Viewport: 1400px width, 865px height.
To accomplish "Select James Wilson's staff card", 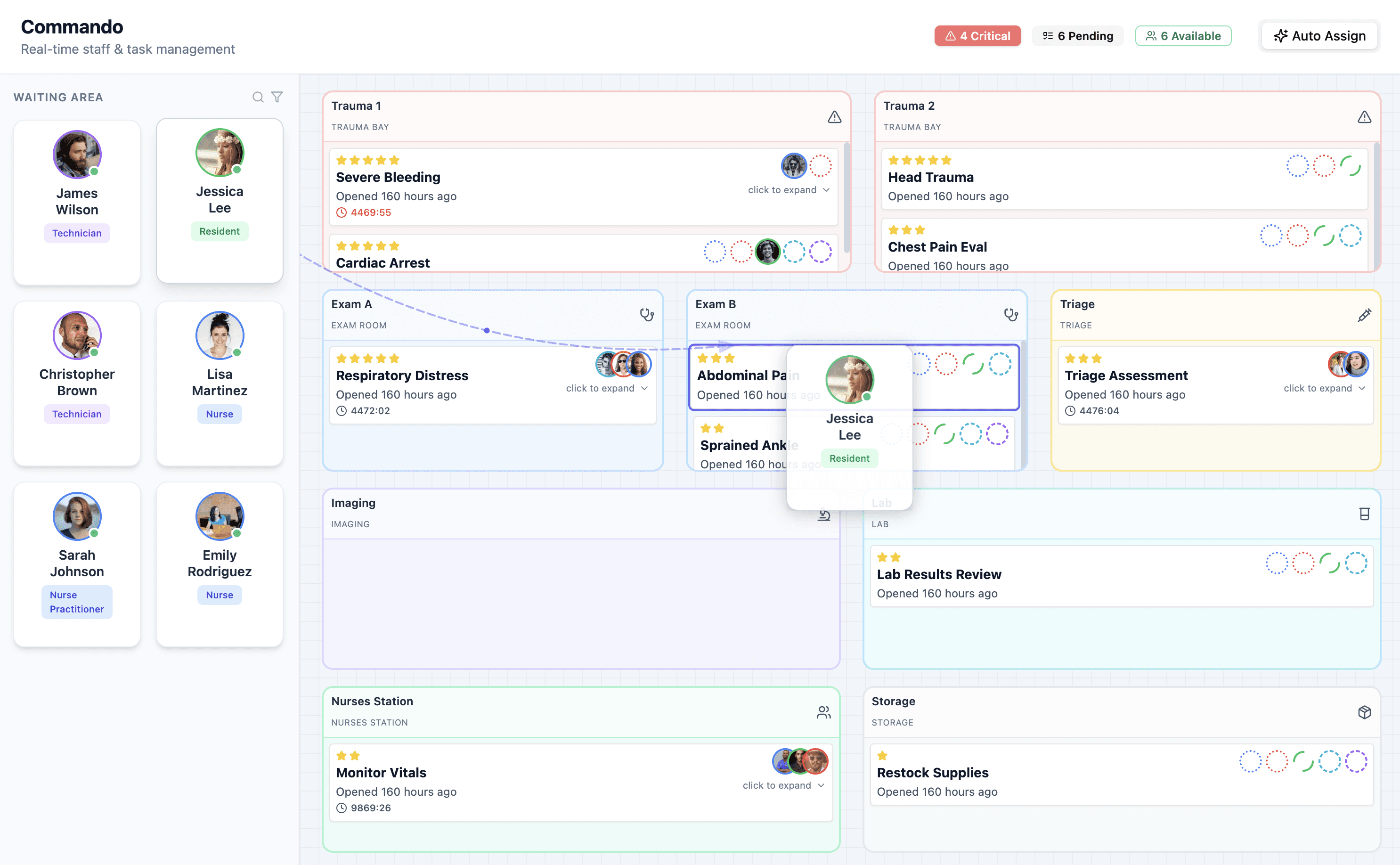I will click(77, 202).
